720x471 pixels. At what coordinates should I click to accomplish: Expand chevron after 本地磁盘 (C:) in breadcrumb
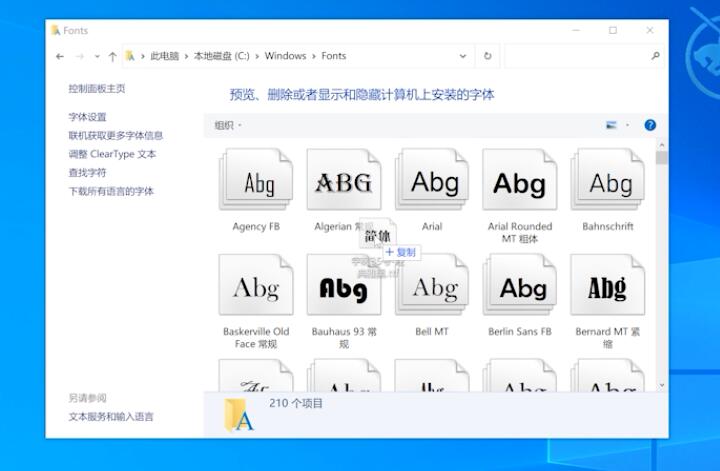pyautogui.click(x=257, y=56)
